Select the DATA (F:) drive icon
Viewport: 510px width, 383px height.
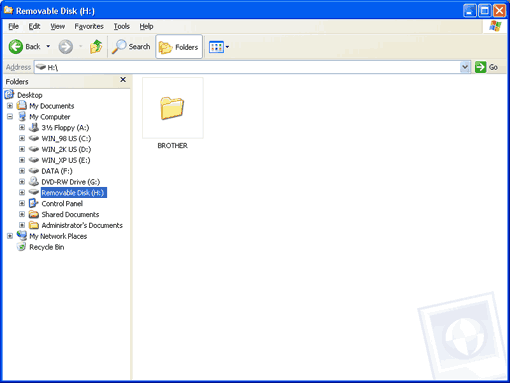tap(34, 171)
